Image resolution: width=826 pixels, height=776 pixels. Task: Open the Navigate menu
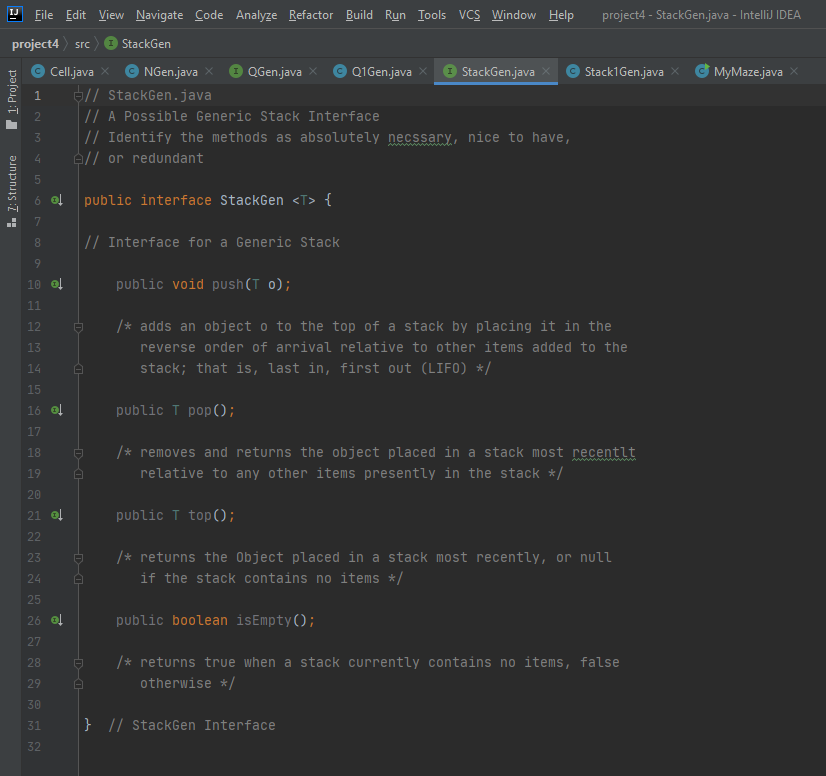(160, 15)
